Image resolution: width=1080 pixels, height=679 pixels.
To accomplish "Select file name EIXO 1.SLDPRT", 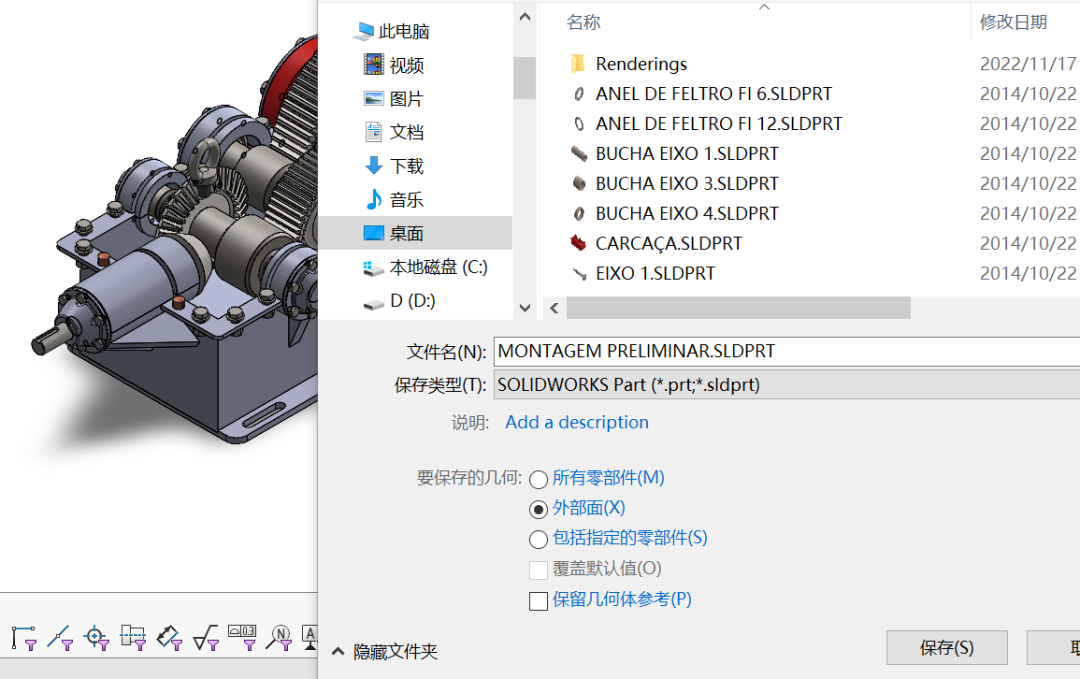I will [655, 273].
